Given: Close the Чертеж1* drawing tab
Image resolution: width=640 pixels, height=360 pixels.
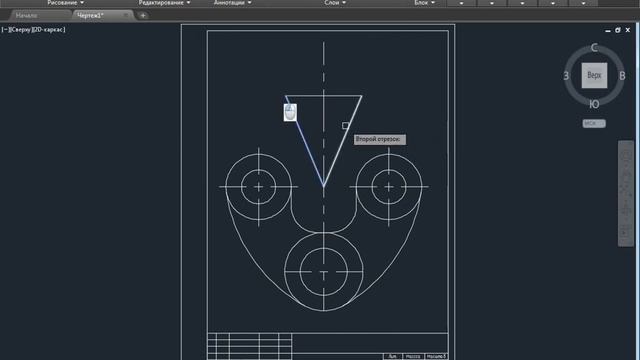Looking at the screenshot, I should click(x=126, y=16).
